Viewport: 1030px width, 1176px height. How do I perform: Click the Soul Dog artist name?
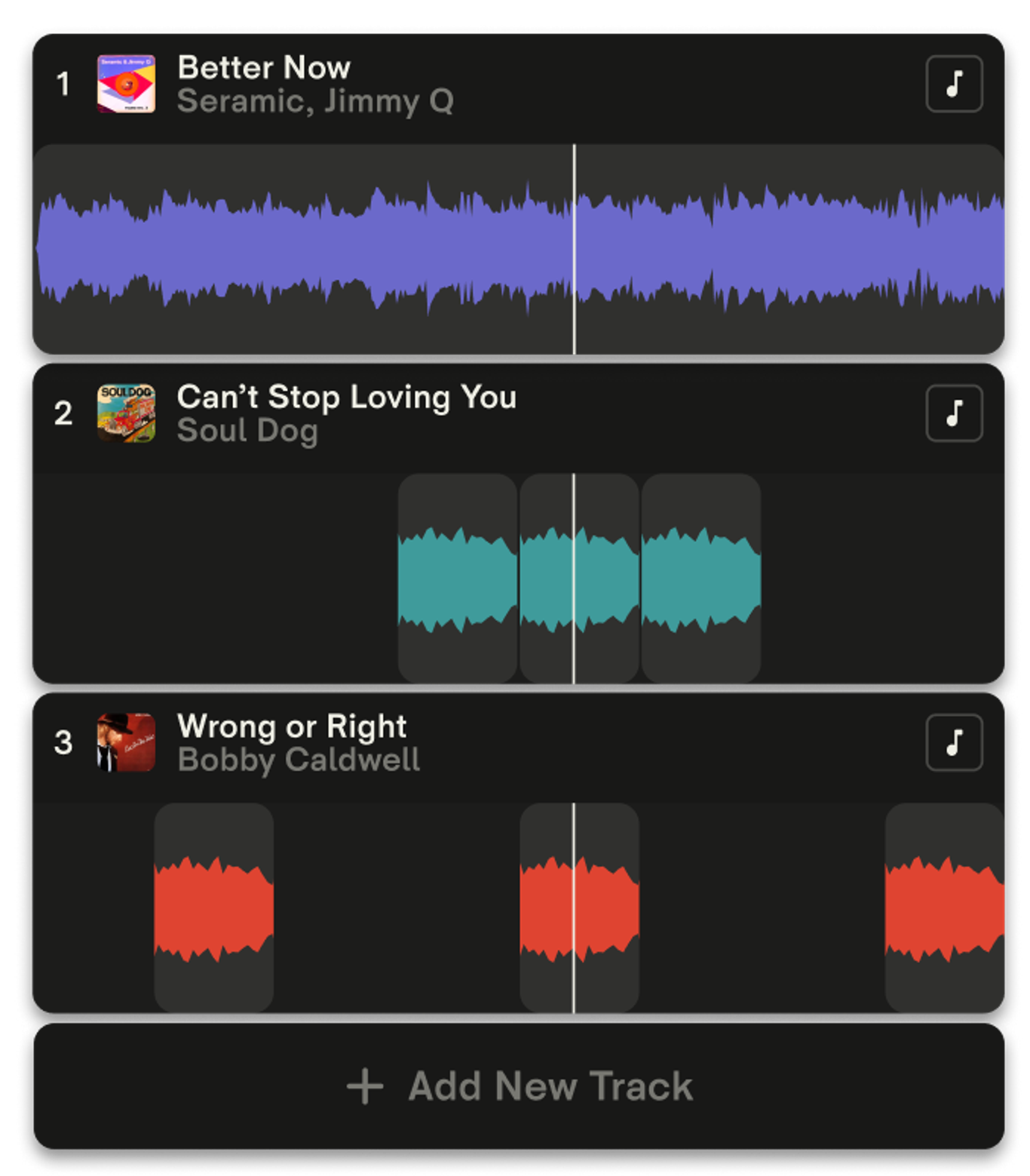pos(247,431)
